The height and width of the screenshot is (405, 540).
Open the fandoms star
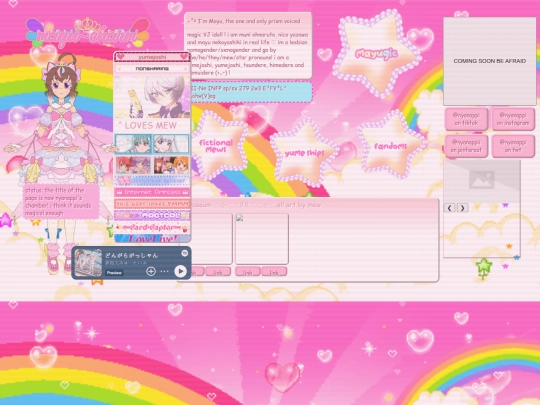(x=391, y=146)
